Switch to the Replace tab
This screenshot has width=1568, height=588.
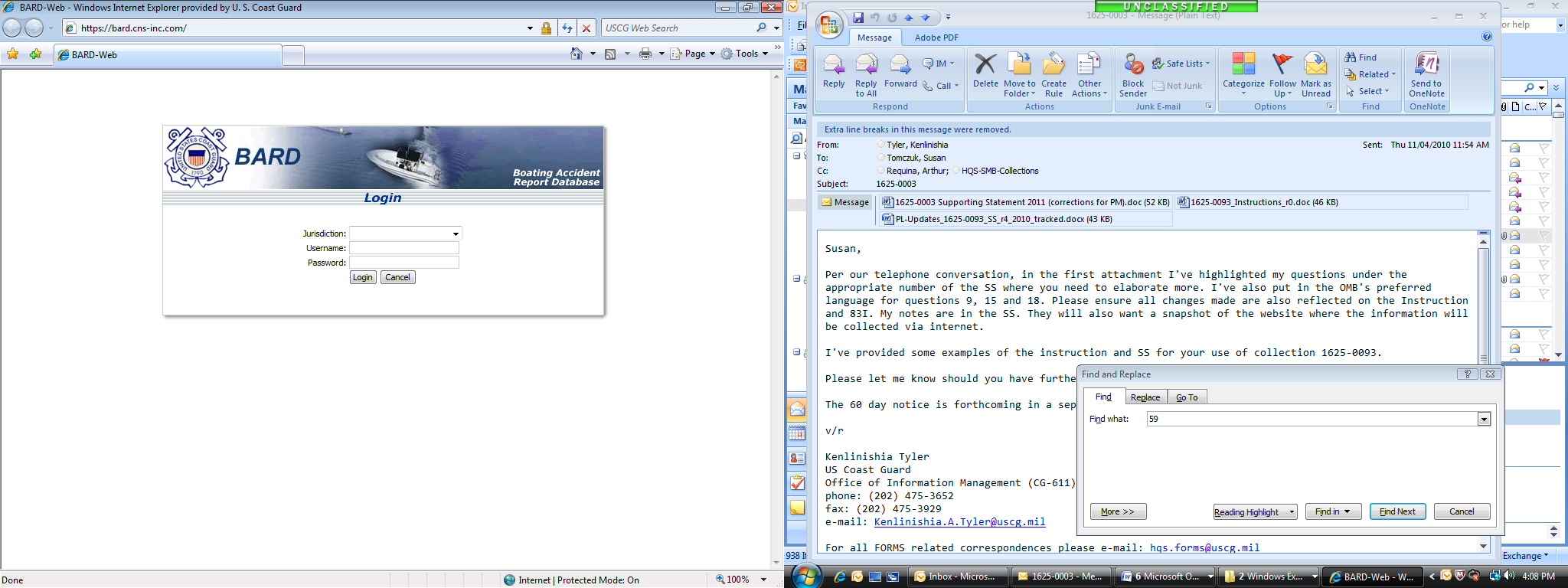(x=1145, y=397)
